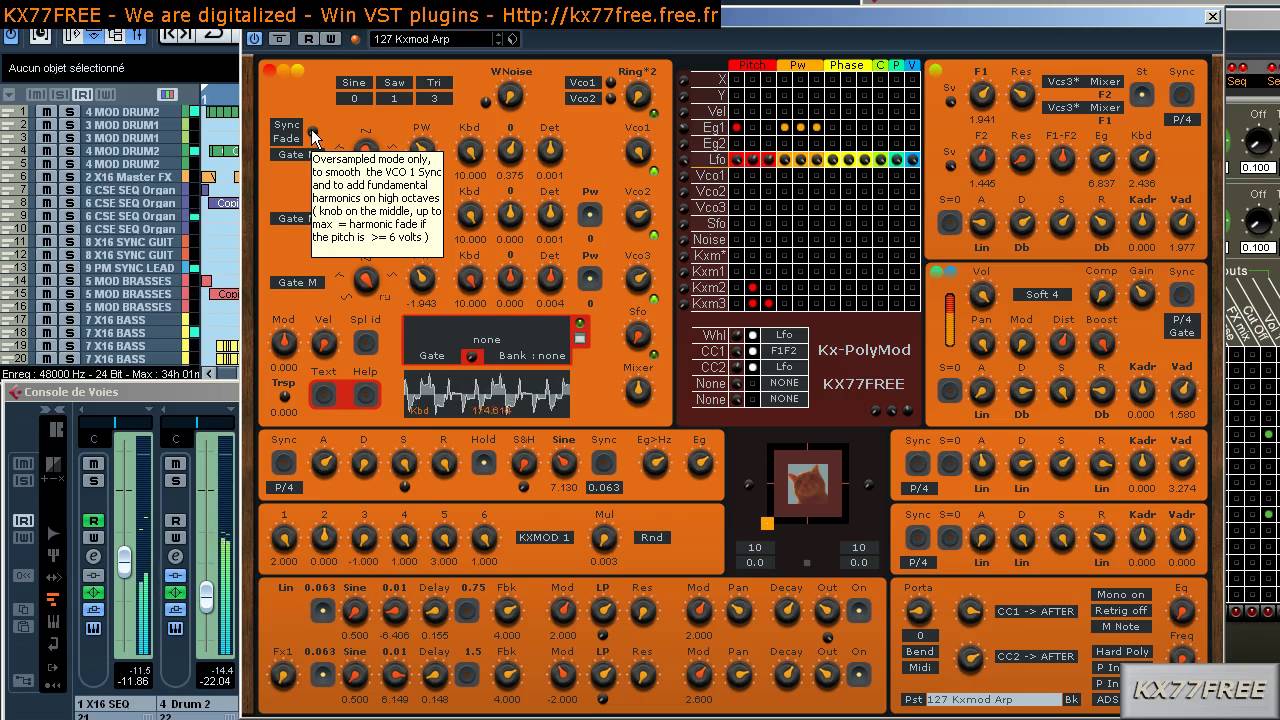The height and width of the screenshot is (720, 1280).
Task: Open the CC1 destination F1F2 selector
Action: [x=784, y=351]
